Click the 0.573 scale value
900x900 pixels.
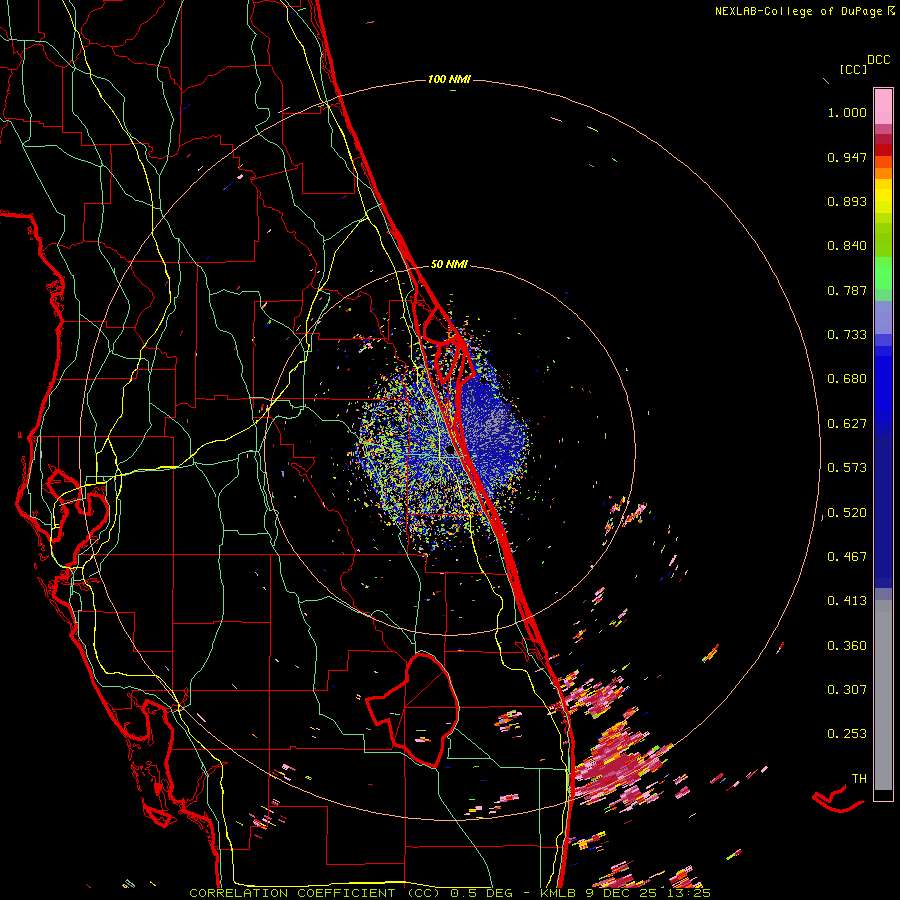847,468
